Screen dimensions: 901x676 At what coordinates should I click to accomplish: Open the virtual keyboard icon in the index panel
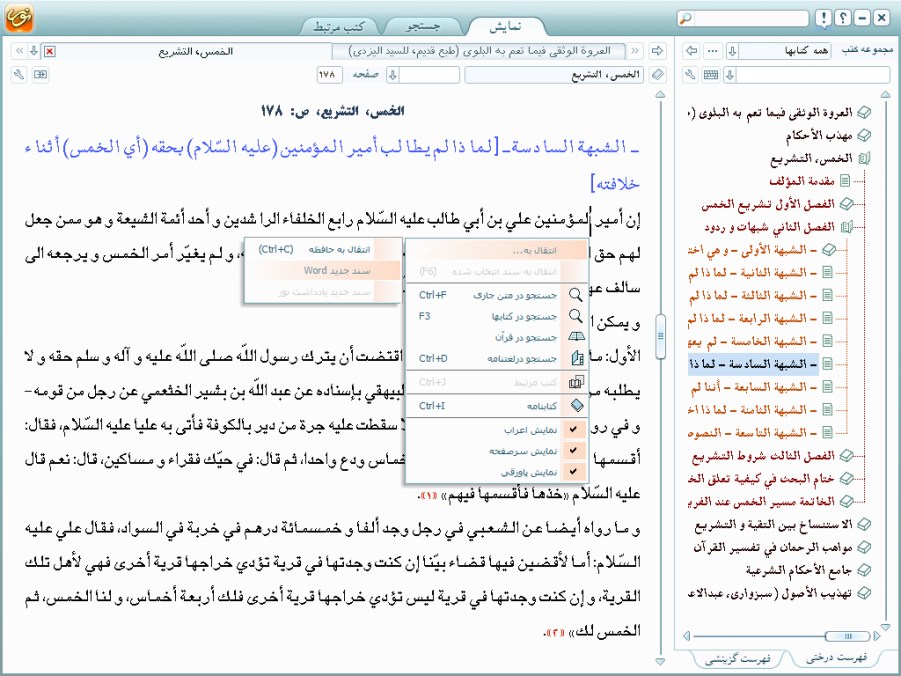(711, 75)
